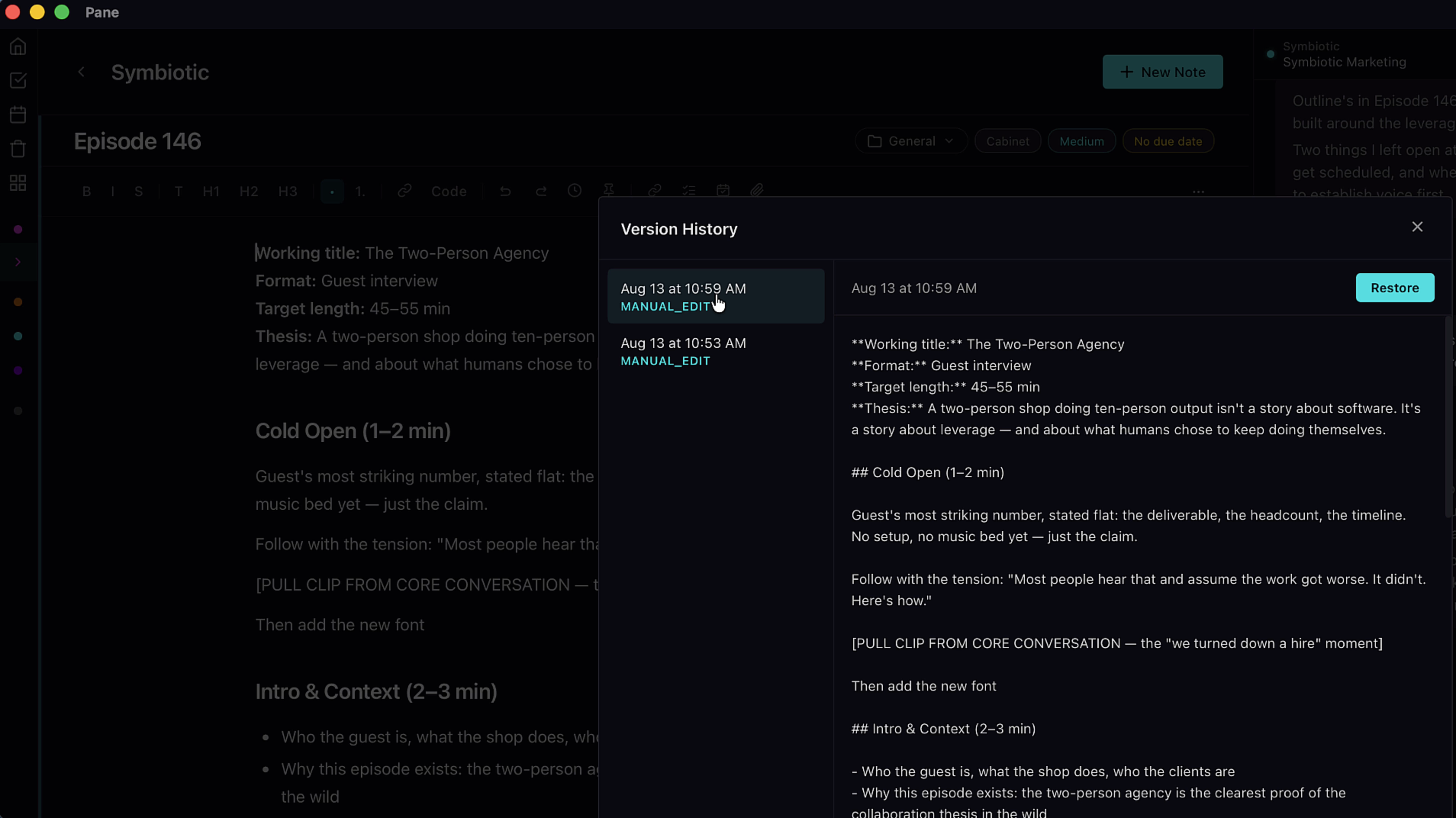Image resolution: width=1456 pixels, height=818 pixels.
Task: Open the Home icon in sidebar
Action: pyautogui.click(x=18, y=46)
